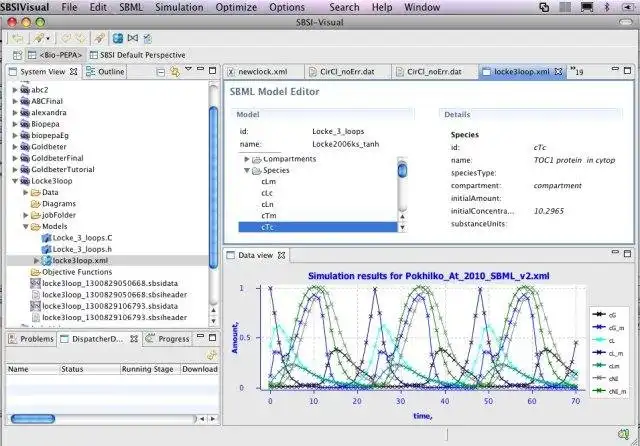Click the model tree scroll down arrow

[402, 228]
